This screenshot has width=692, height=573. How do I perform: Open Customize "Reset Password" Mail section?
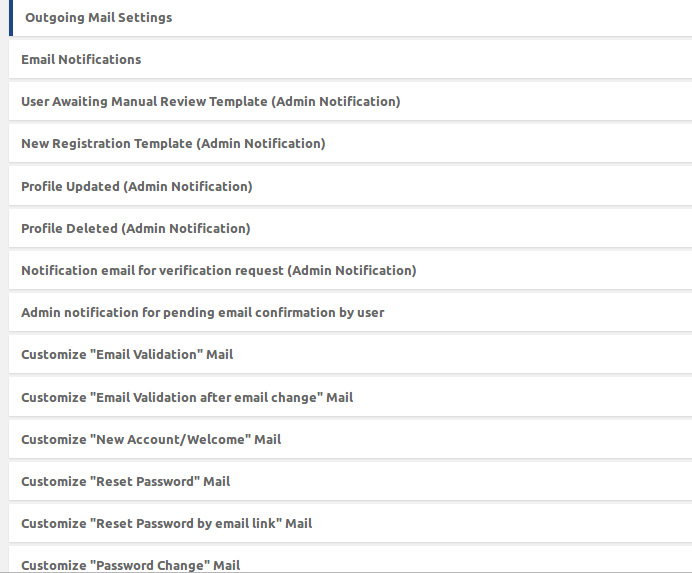pyautogui.click(x=125, y=482)
